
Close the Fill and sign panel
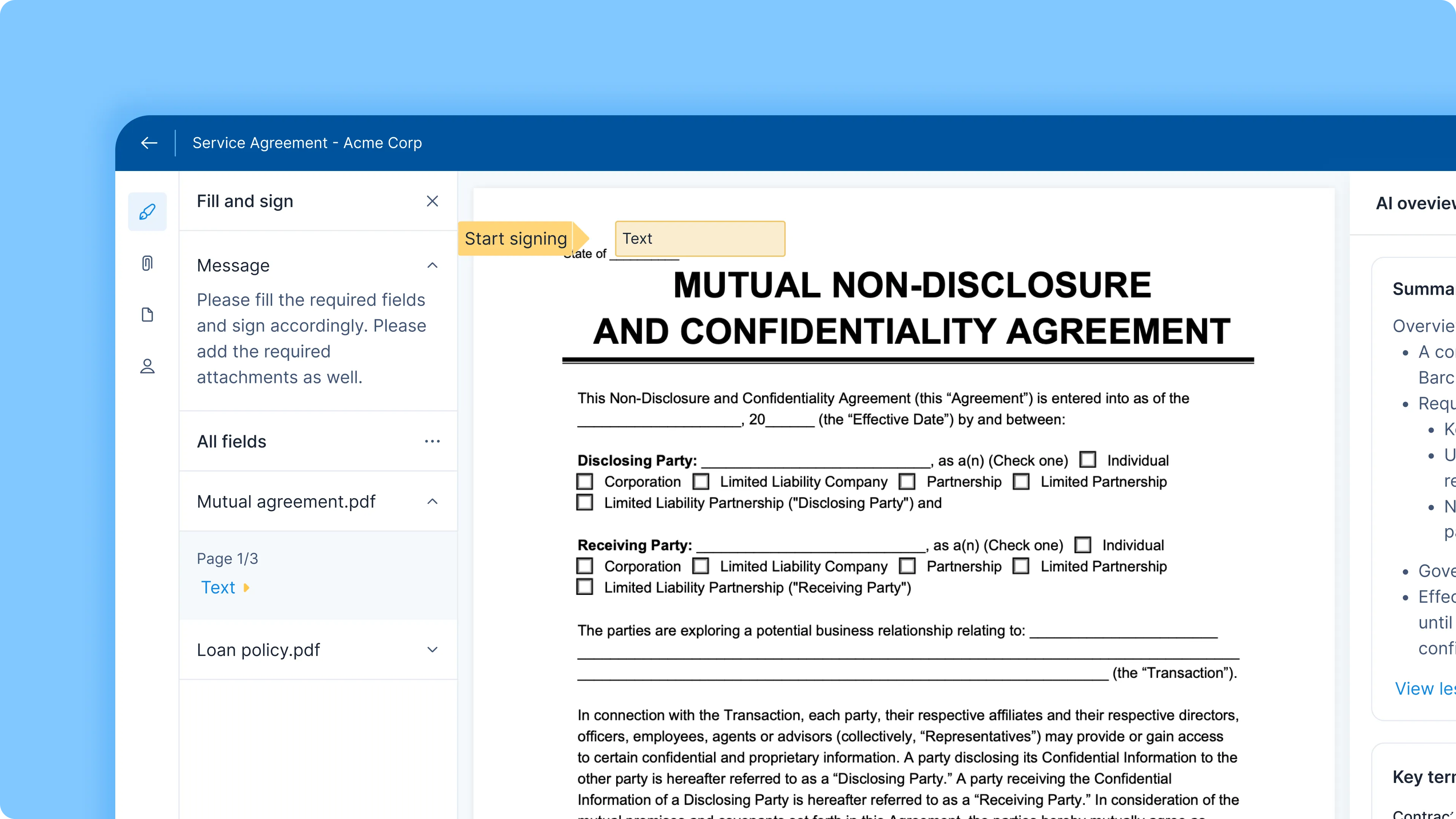click(x=432, y=201)
